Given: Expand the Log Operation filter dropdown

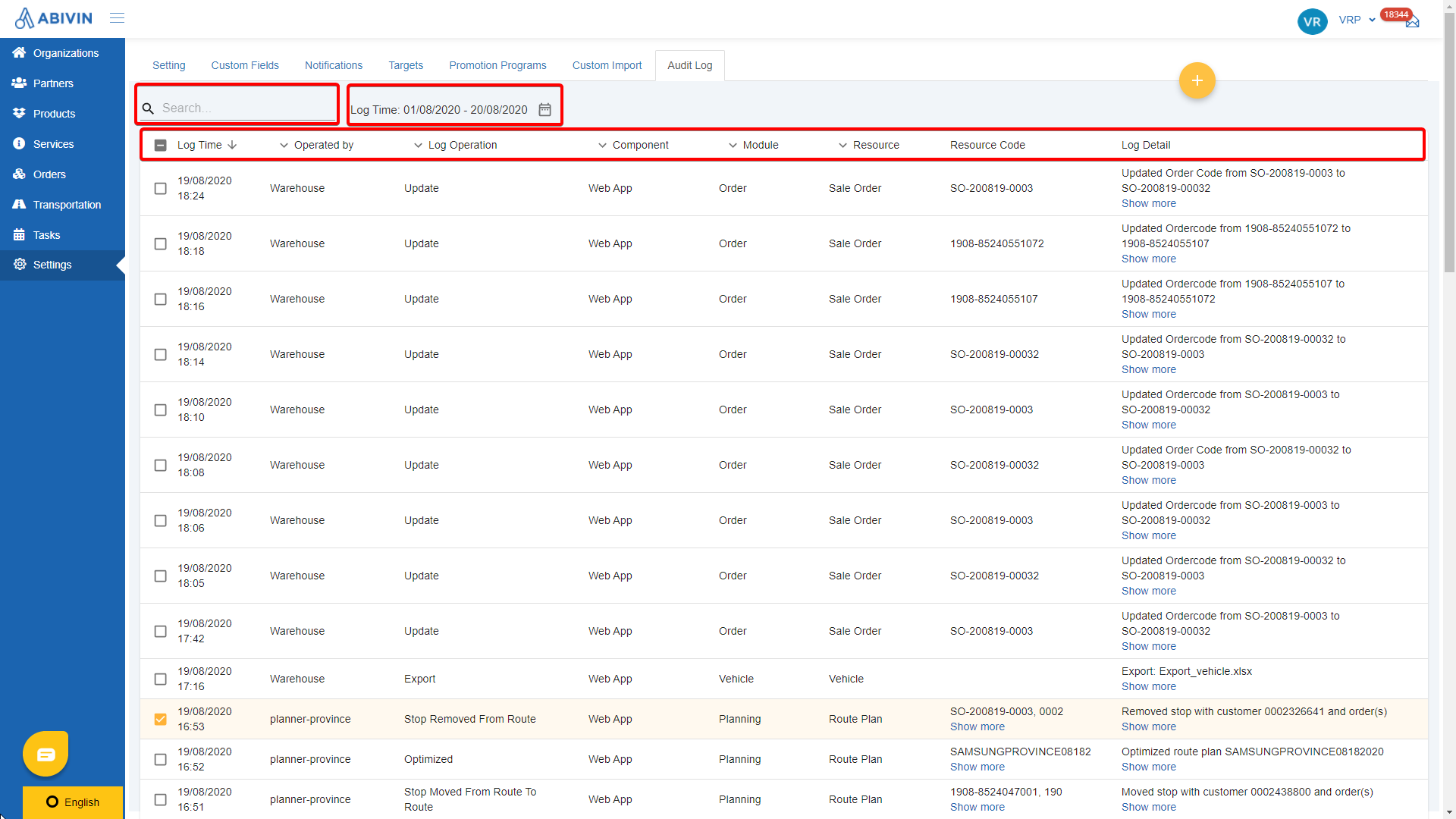Looking at the screenshot, I should (418, 145).
